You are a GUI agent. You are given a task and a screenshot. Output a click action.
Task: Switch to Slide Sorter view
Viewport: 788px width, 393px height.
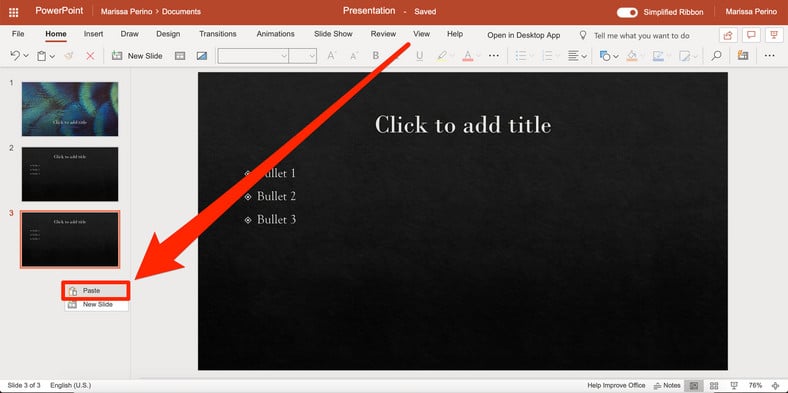(x=714, y=385)
